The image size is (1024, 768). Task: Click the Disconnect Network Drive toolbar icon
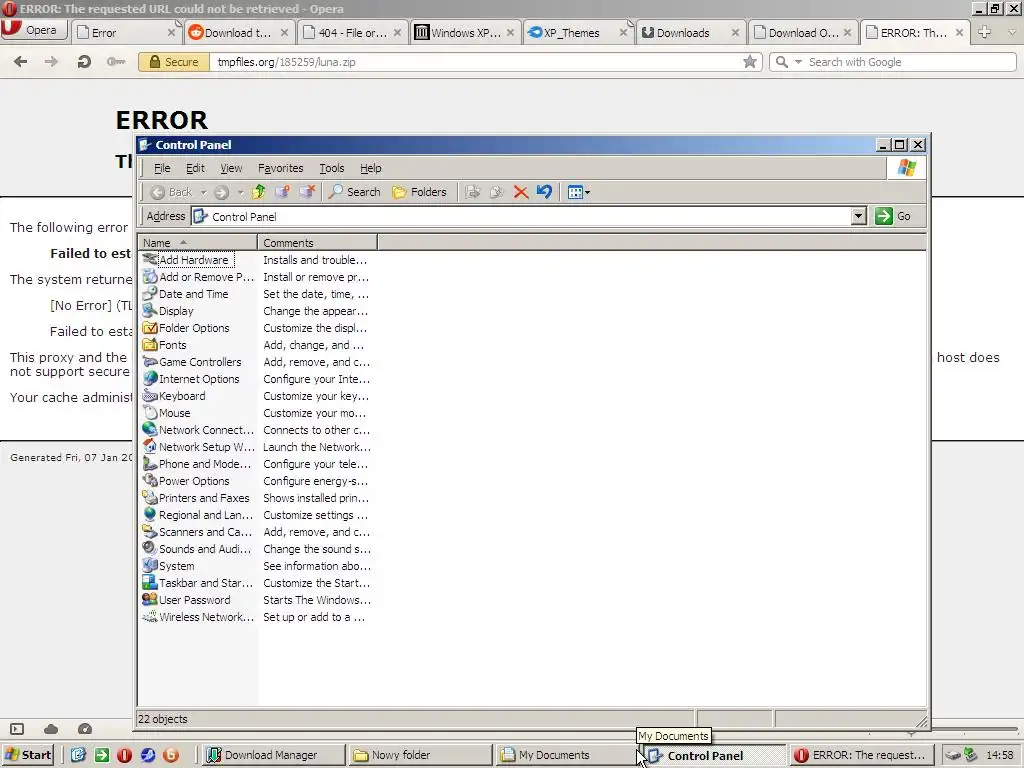pyautogui.click(x=306, y=192)
